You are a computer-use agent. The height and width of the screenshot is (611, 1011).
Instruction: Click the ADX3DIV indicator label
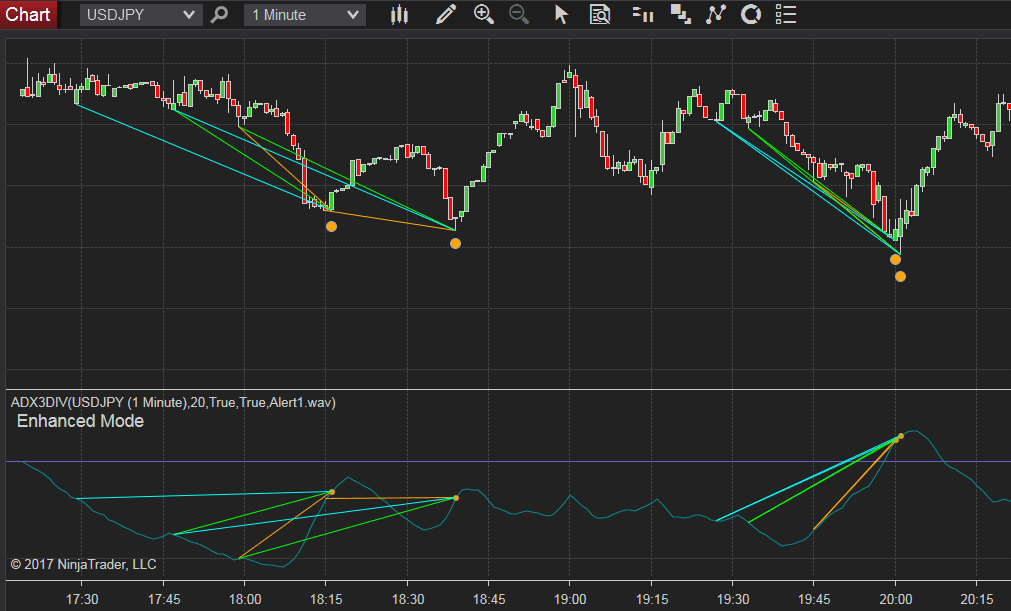(172, 402)
